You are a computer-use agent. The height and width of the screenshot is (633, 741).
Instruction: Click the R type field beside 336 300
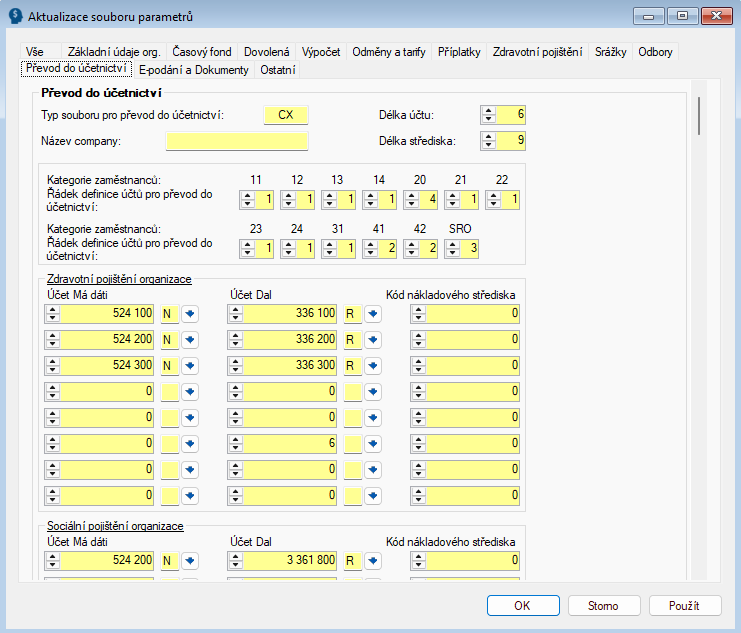[x=353, y=365]
